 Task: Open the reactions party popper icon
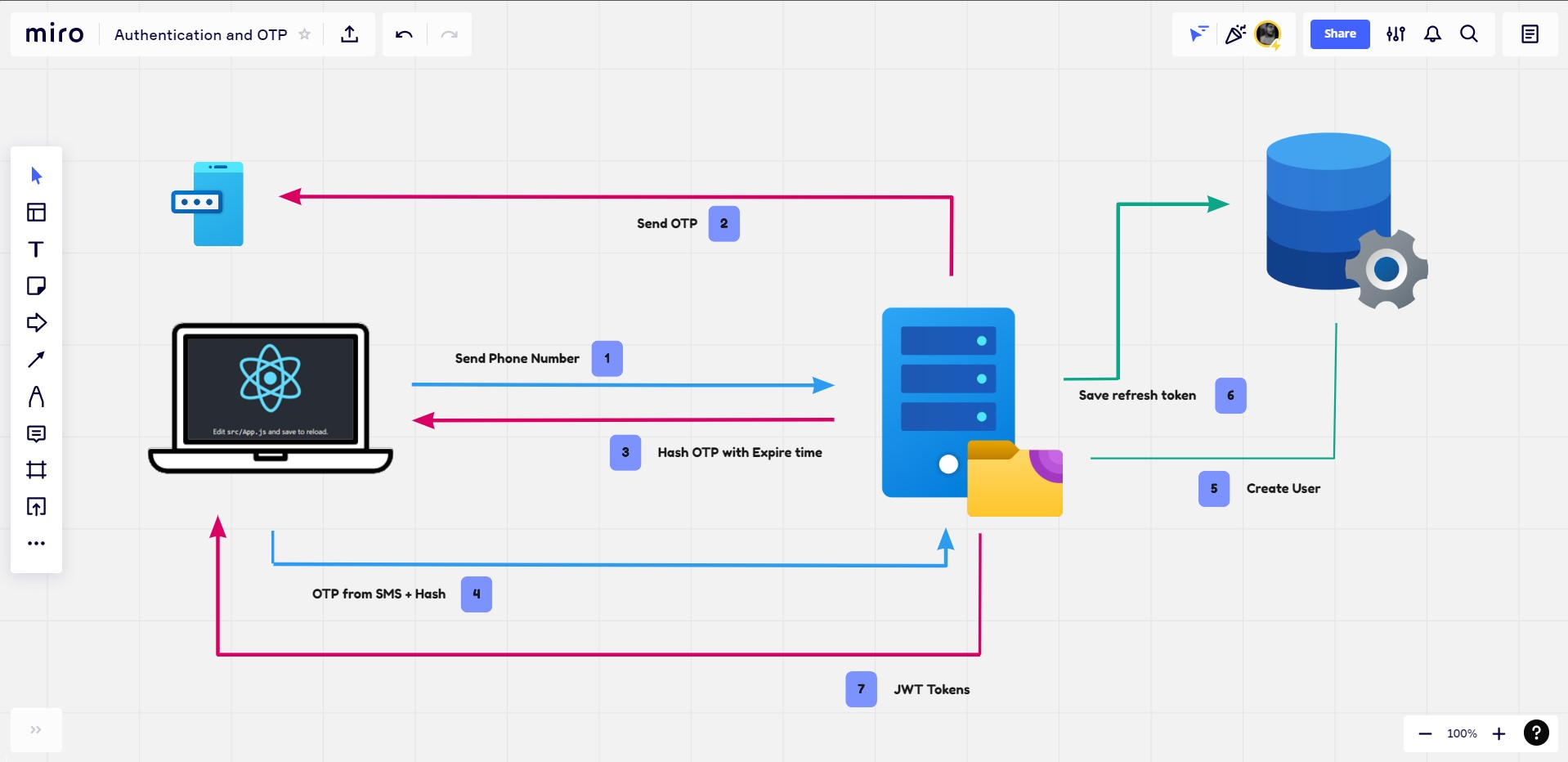pyautogui.click(x=1235, y=34)
